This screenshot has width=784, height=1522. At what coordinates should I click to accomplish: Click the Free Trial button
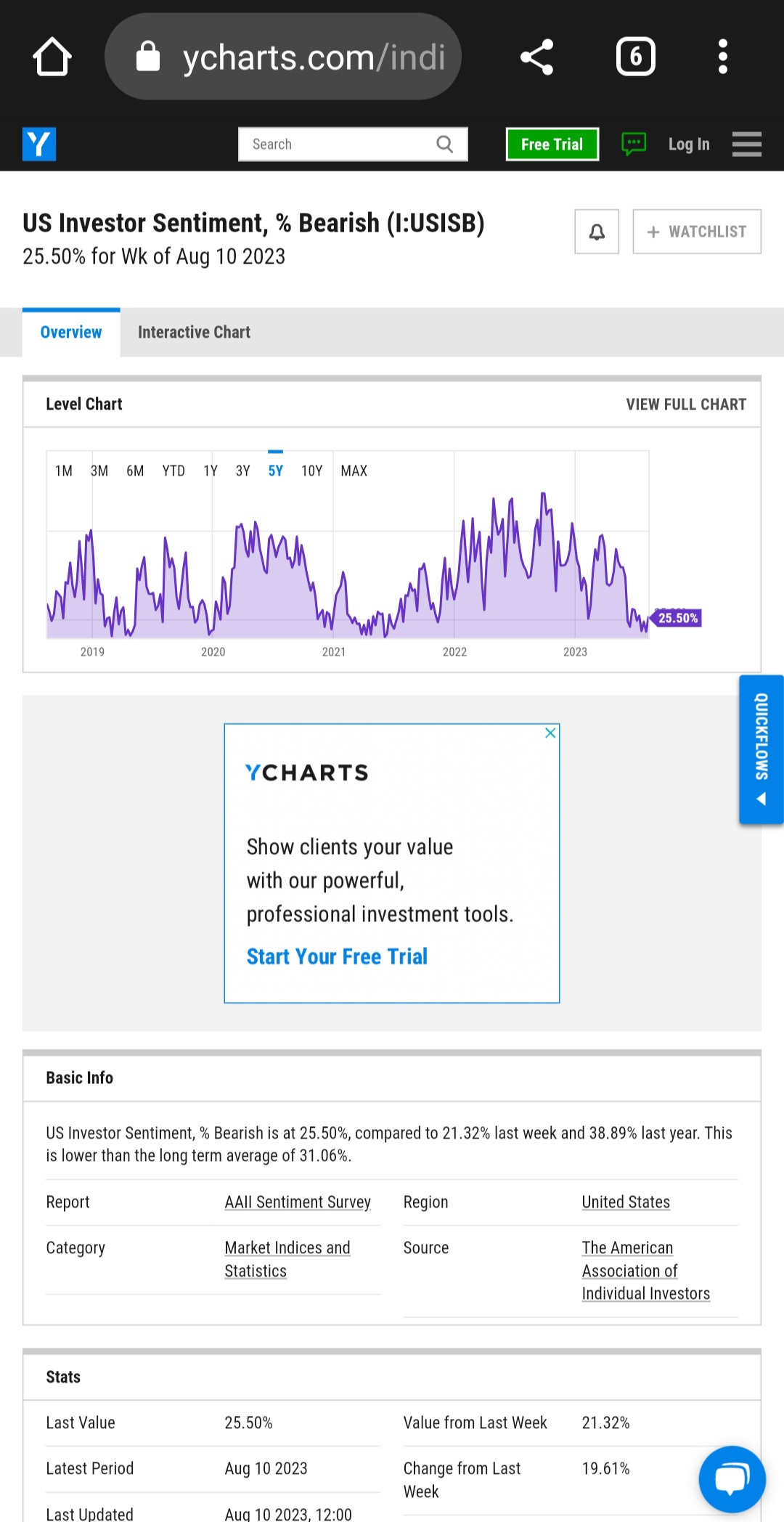pyautogui.click(x=552, y=145)
